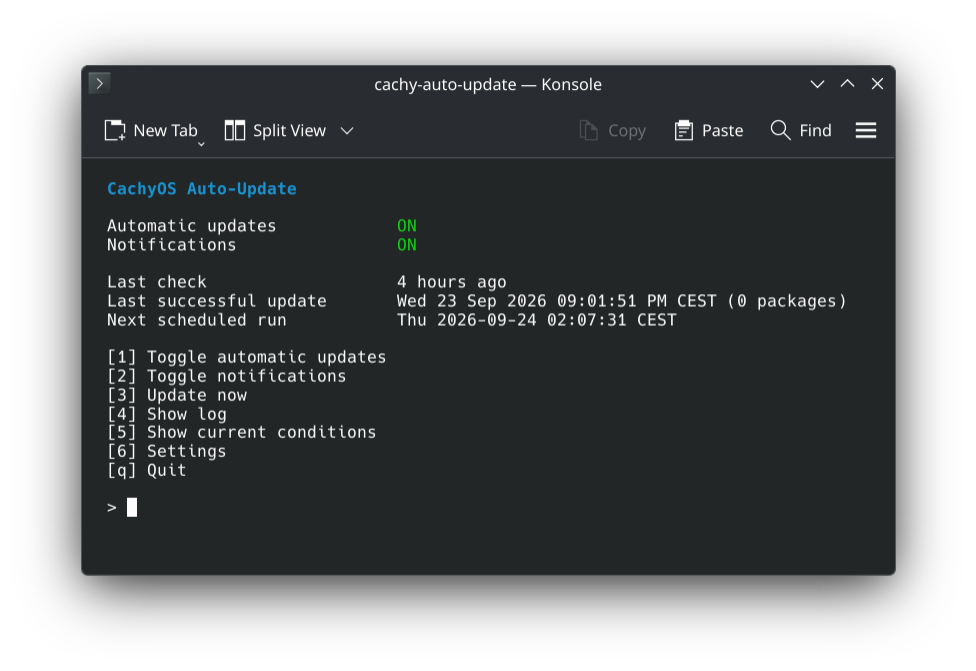
Task: Click the terminal icon in title bar
Action: pos(100,83)
